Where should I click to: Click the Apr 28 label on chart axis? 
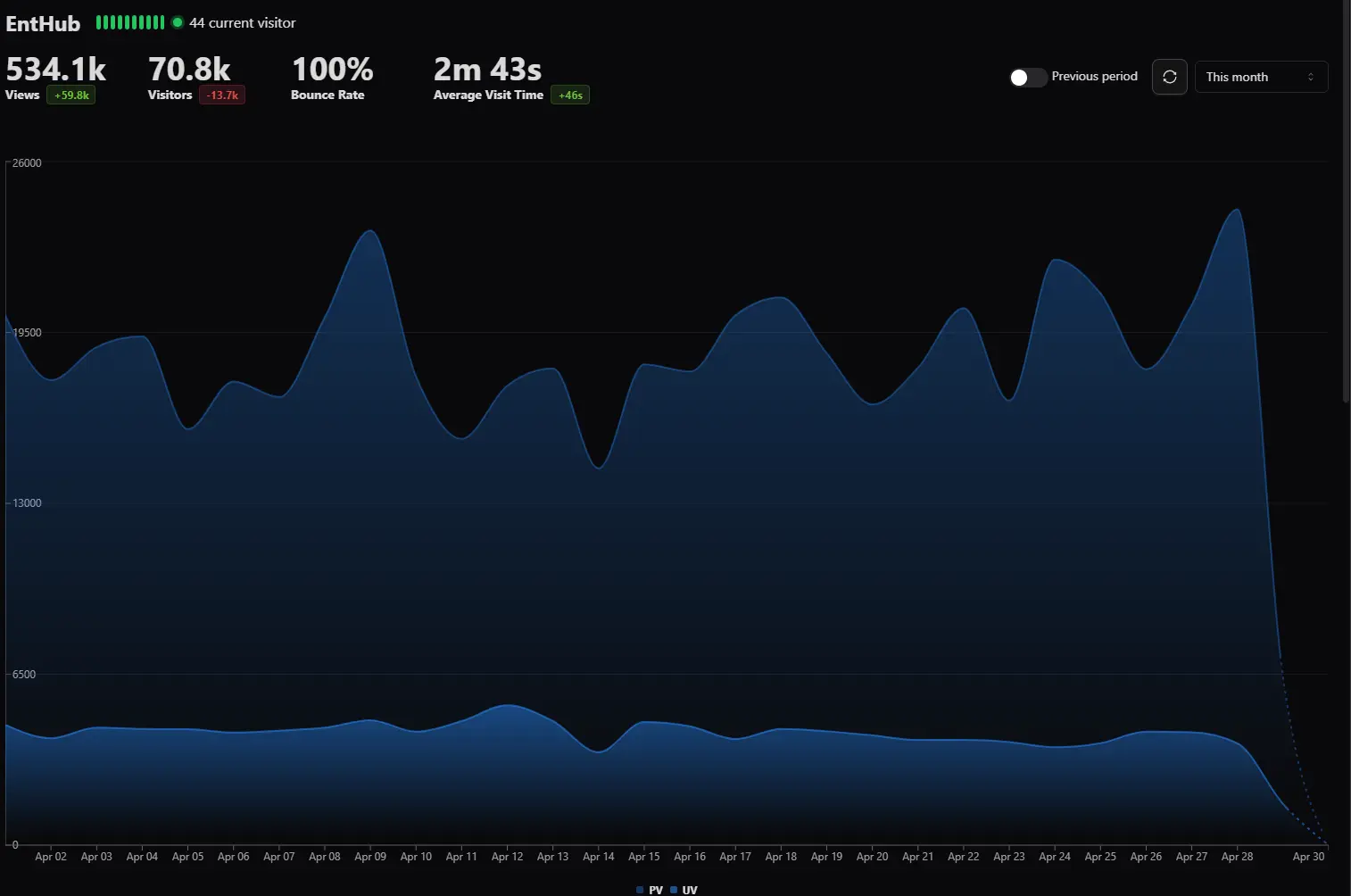click(1237, 857)
